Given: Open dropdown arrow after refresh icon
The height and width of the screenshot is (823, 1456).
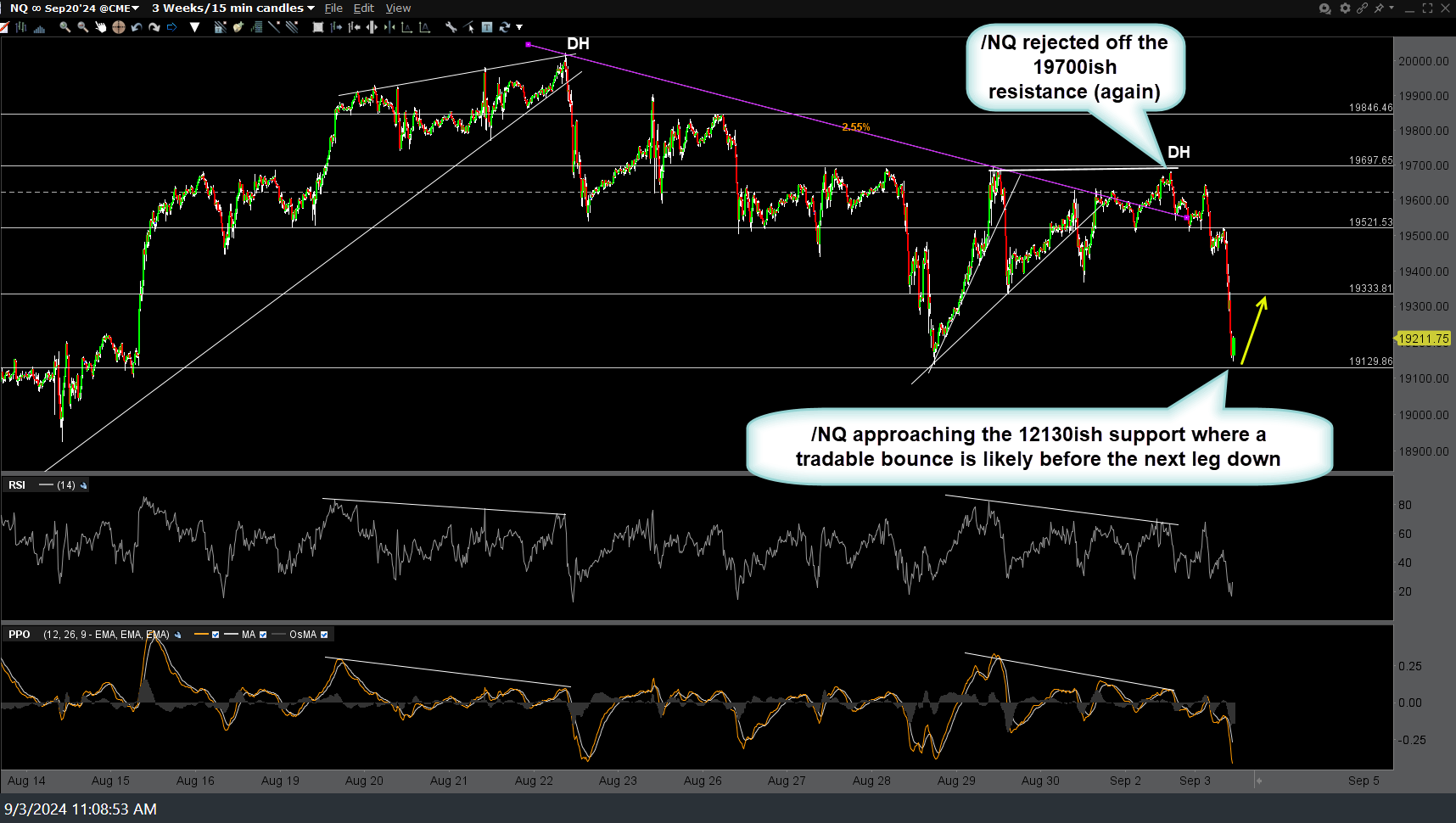Looking at the screenshot, I should click(519, 27).
